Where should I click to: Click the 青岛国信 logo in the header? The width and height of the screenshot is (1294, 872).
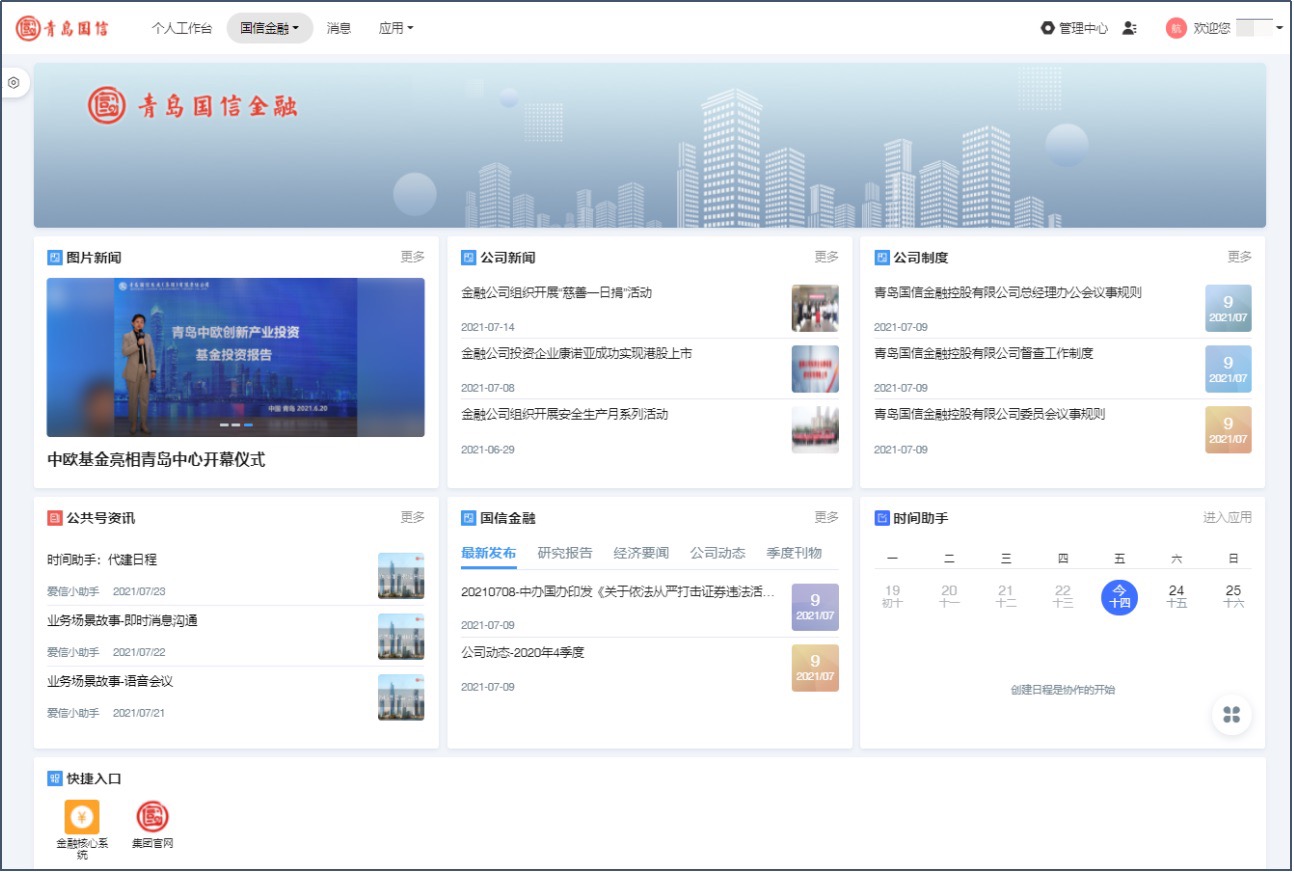click(62, 28)
